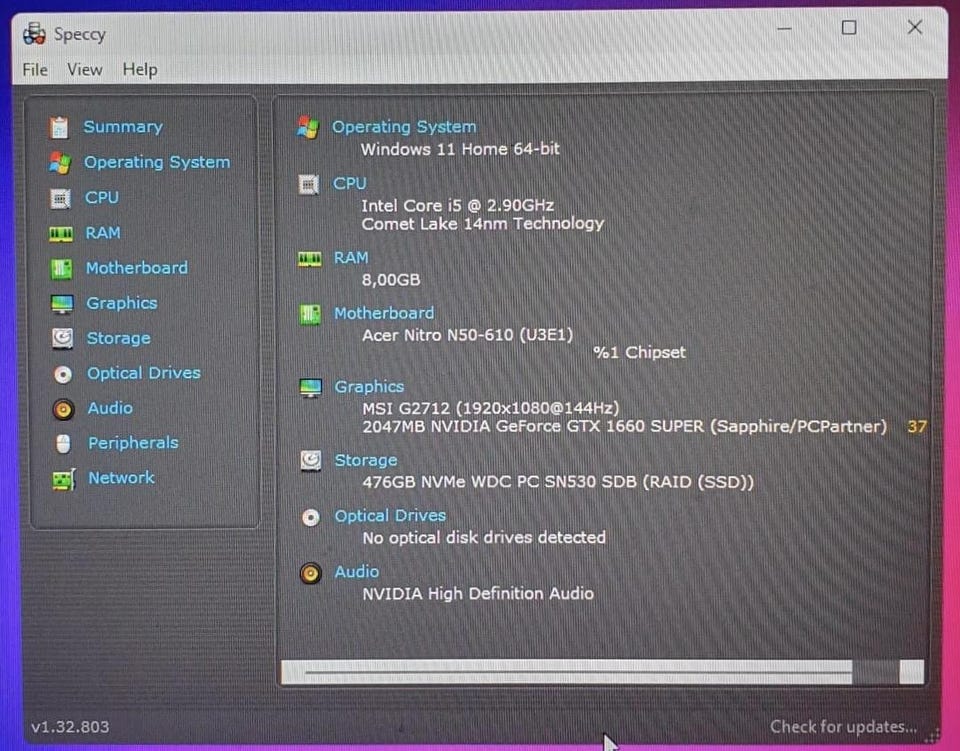This screenshot has width=960, height=751.
Task: Click the CPU chip icon in summary panel
Action: tap(309, 184)
